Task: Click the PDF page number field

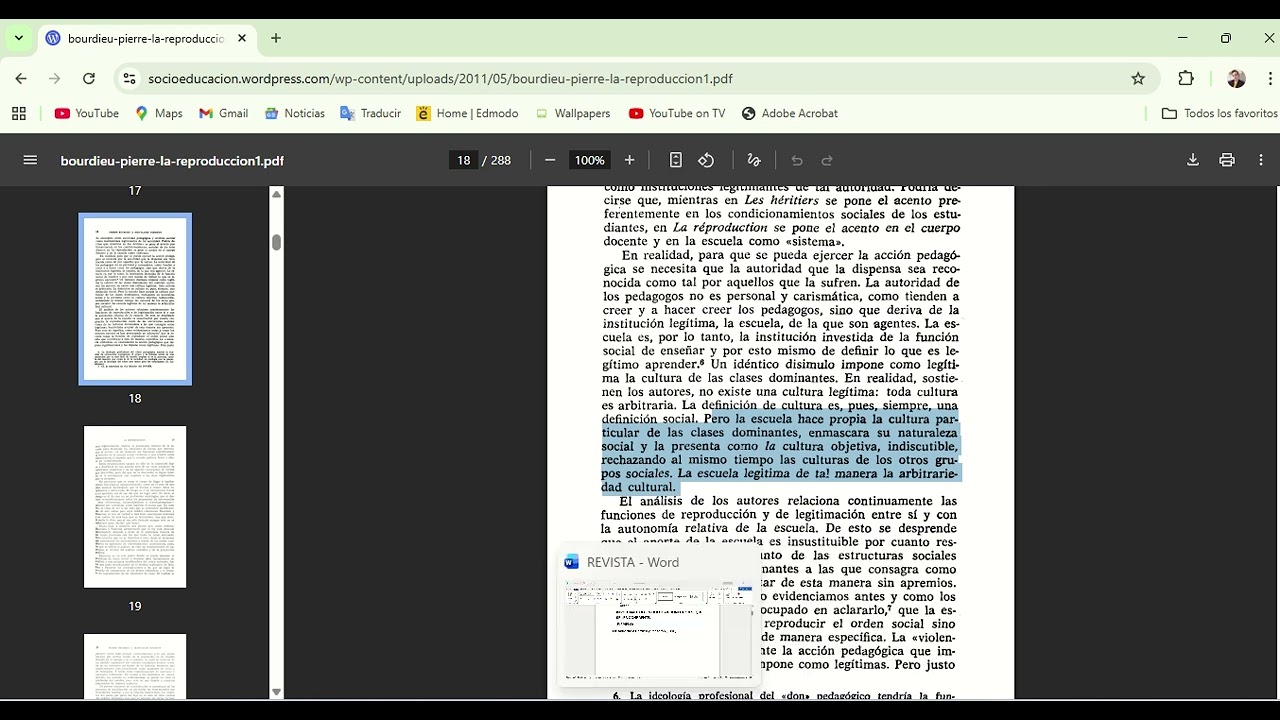Action: point(463,160)
